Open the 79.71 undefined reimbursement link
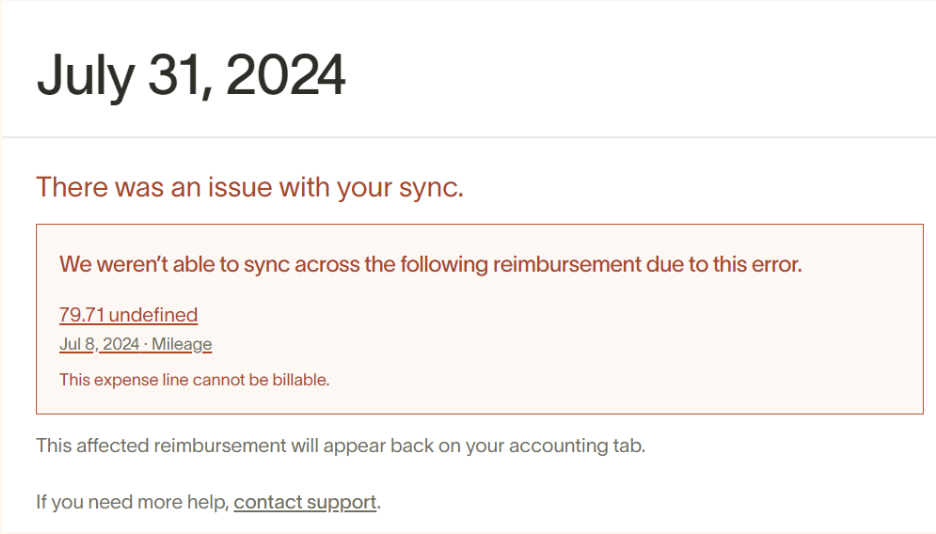Viewport: 936px width, 534px height. pos(128,314)
